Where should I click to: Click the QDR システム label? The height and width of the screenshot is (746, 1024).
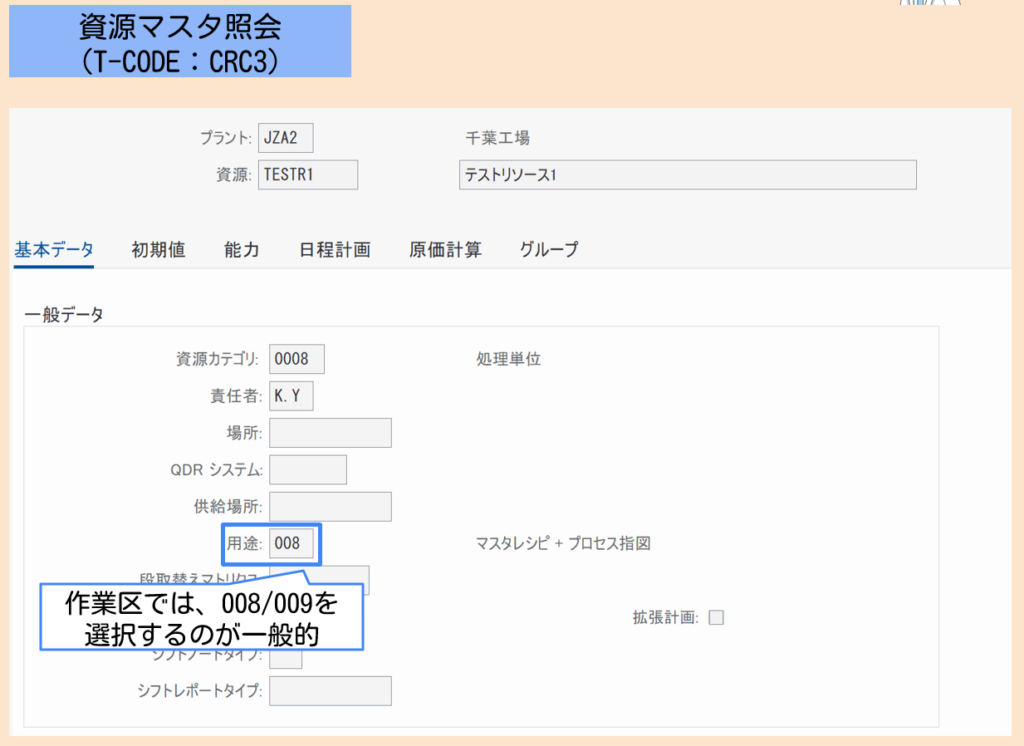[217, 470]
